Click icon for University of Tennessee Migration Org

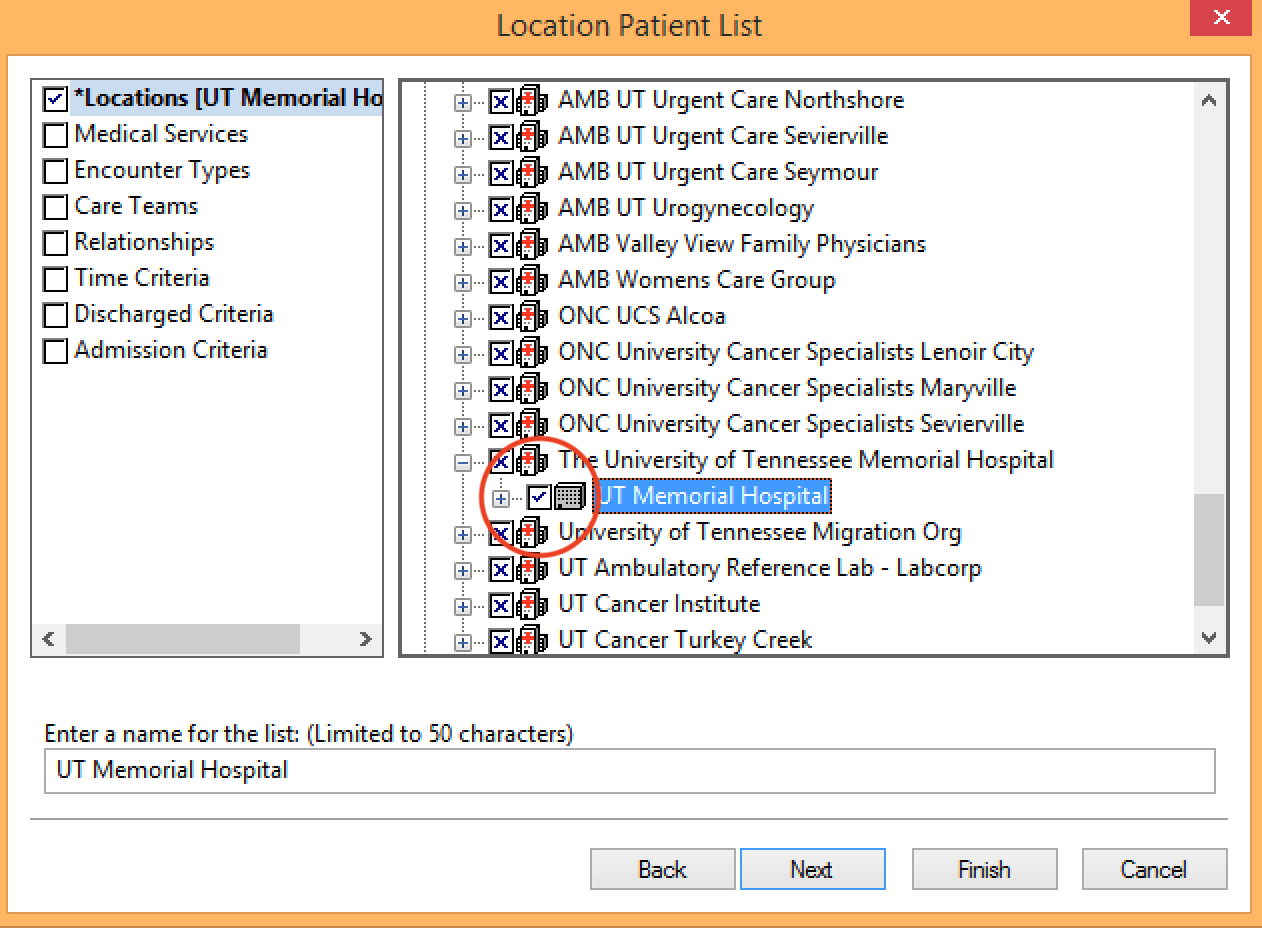(x=532, y=533)
